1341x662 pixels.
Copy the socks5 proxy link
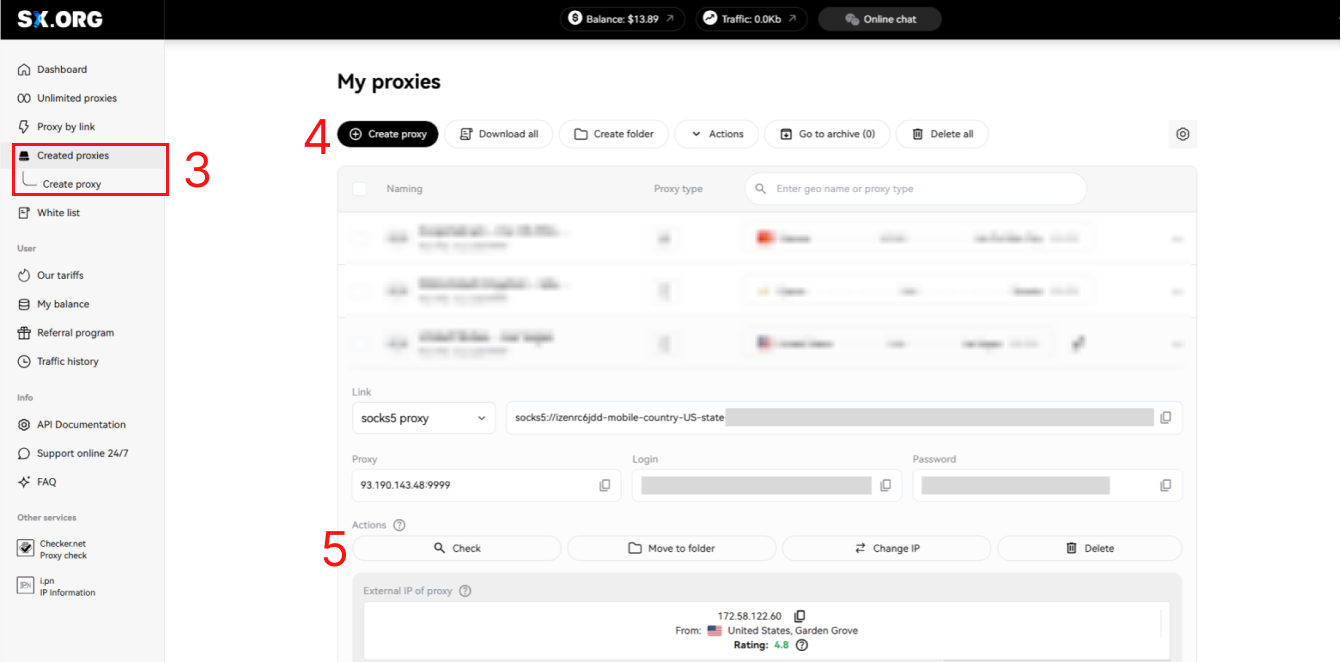(x=1165, y=418)
